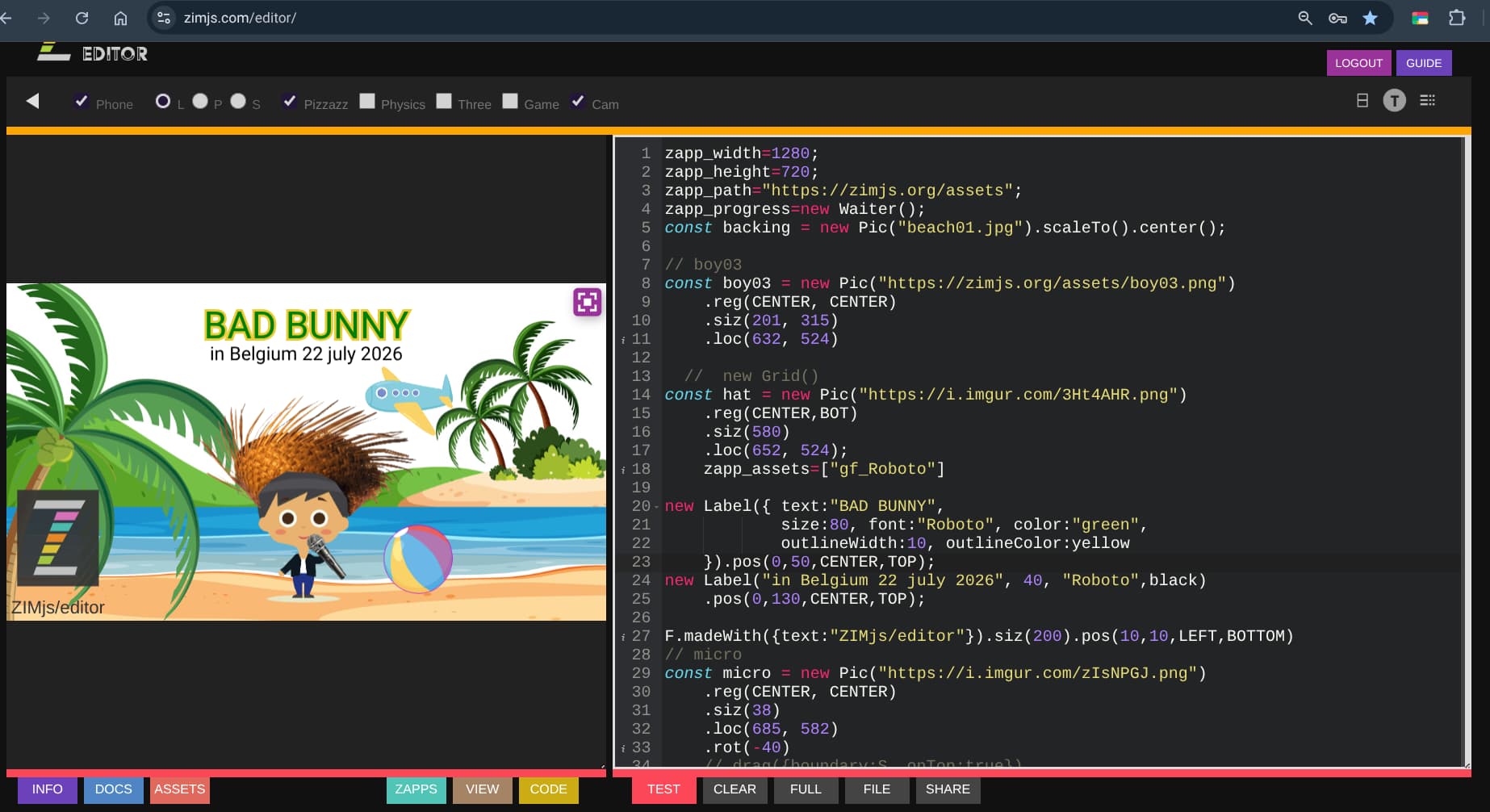This screenshot has width=1490, height=812.
Task: Click the info marker beside line 27
Action: click(623, 637)
